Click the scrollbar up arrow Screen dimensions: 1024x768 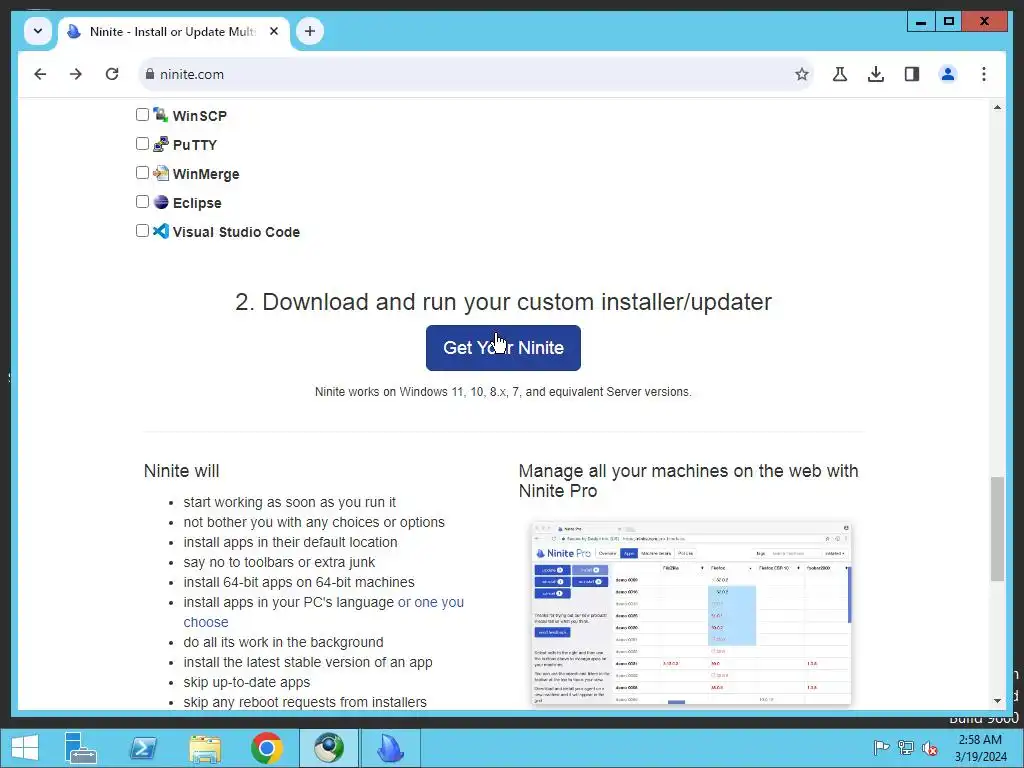997,107
